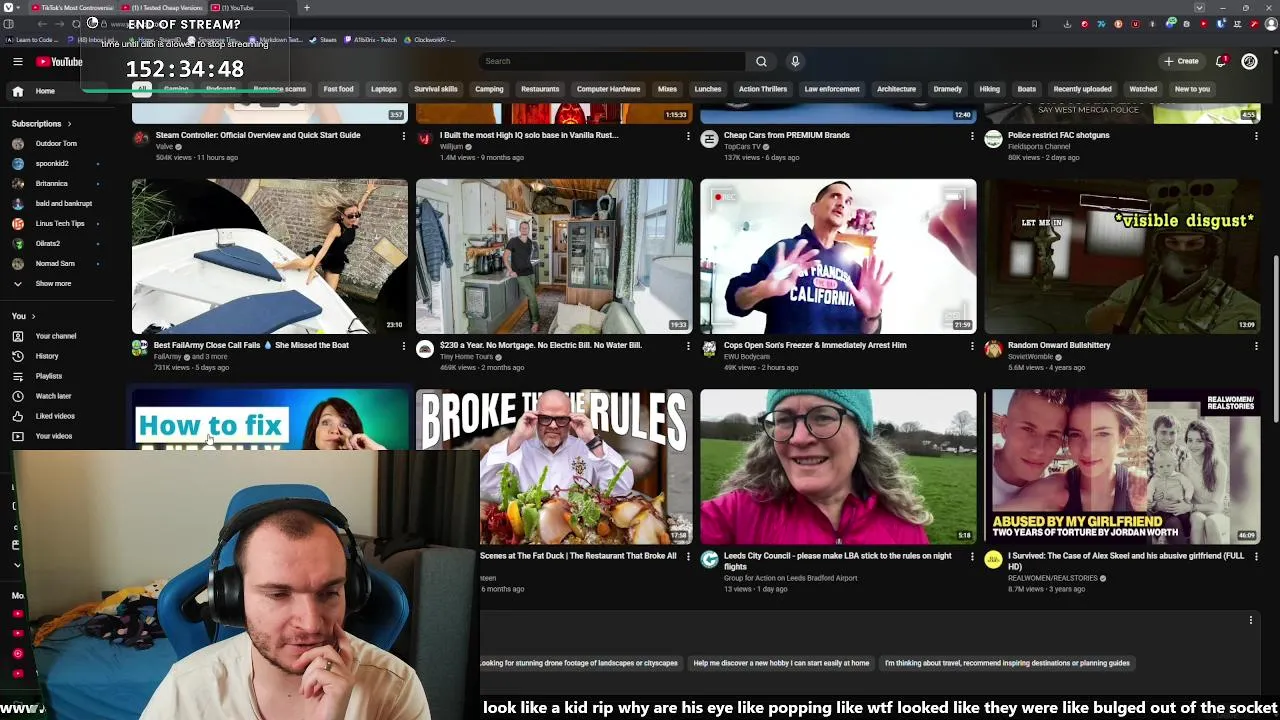1280x720 pixels.
Task: Select the Survival skills filter chip
Action: (436, 89)
